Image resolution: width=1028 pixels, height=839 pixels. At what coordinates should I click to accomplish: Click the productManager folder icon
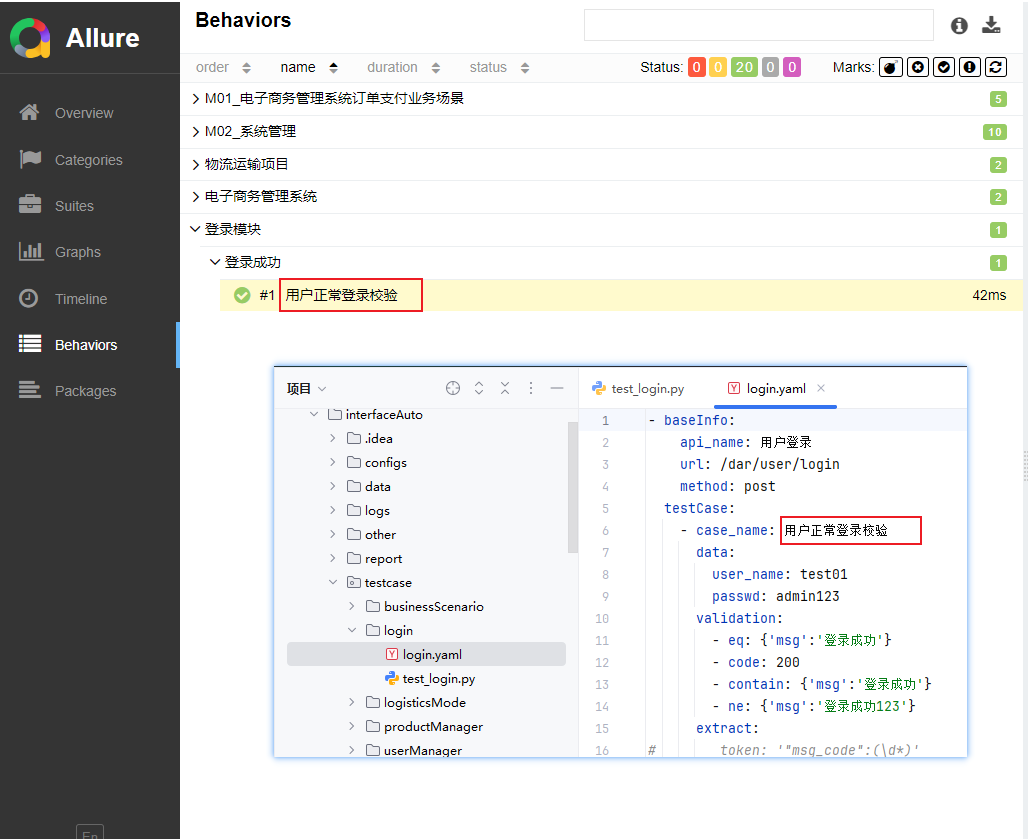click(x=373, y=726)
